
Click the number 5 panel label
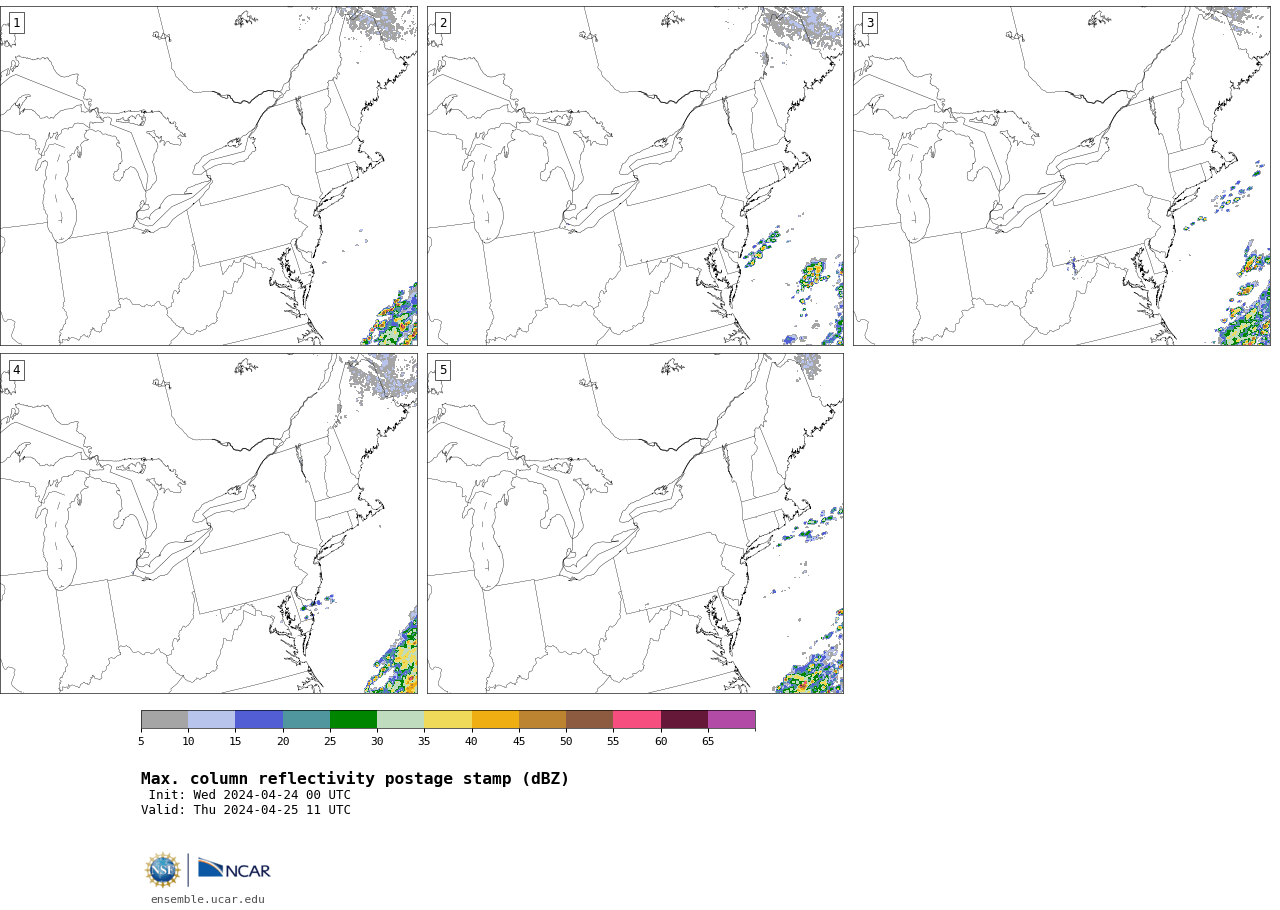(x=443, y=370)
